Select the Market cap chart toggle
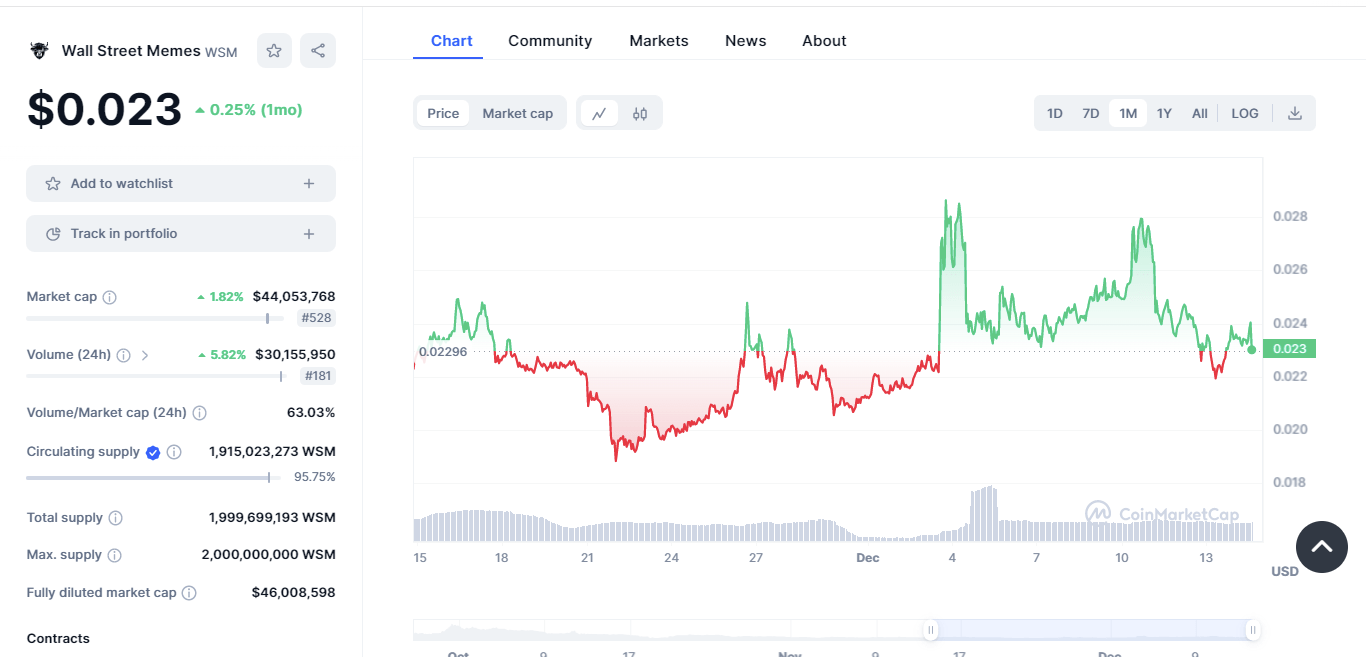Image resolution: width=1366 pixels, height=657 pixels. pyautogui.click(x=518, y=113)
